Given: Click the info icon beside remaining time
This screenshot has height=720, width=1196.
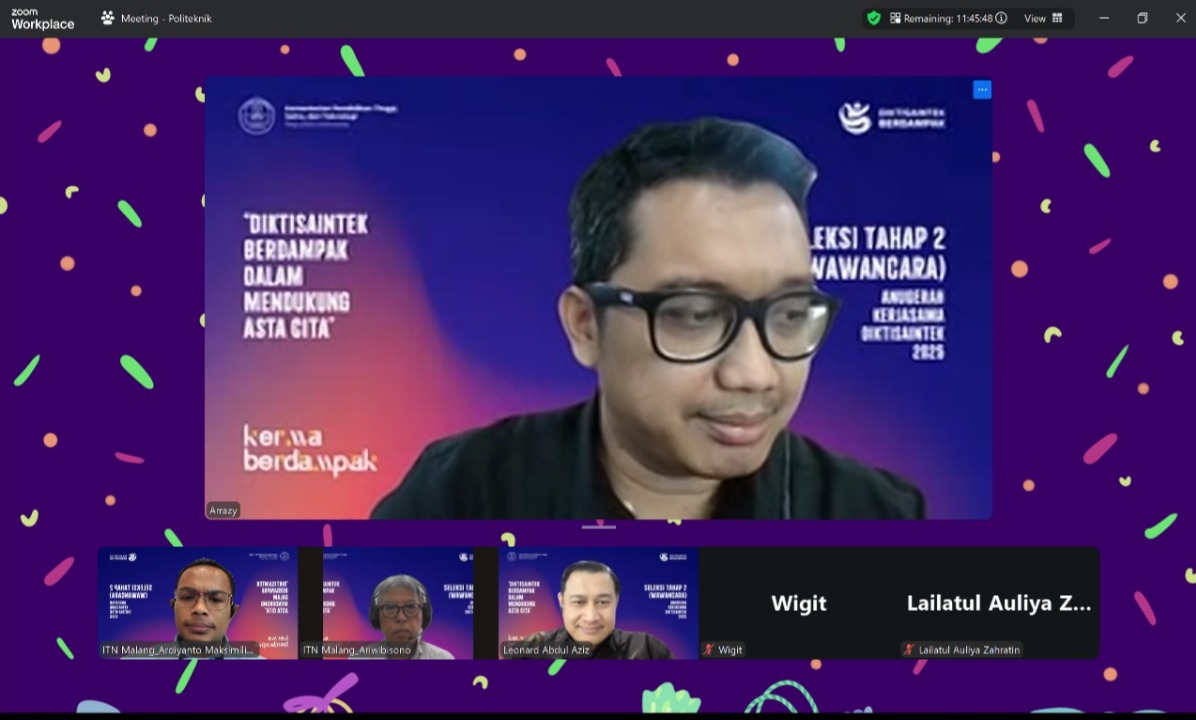Looking at the screenshot, I should click(1001, 18).
